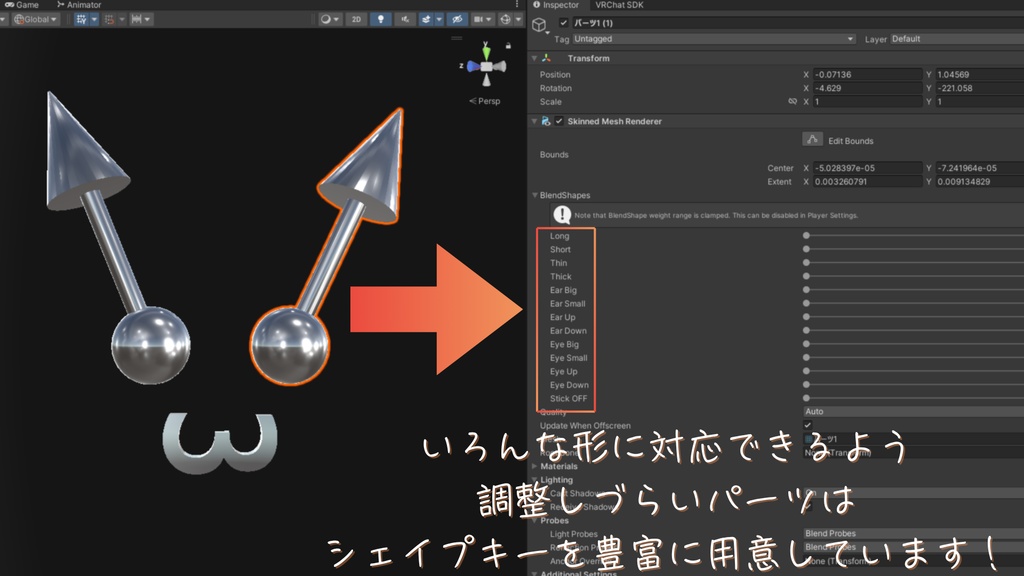Viewport: 1024px width, 576px height.
Task: Click the Transform component icon
Action: pyautogui.click(x=547, y=58)
